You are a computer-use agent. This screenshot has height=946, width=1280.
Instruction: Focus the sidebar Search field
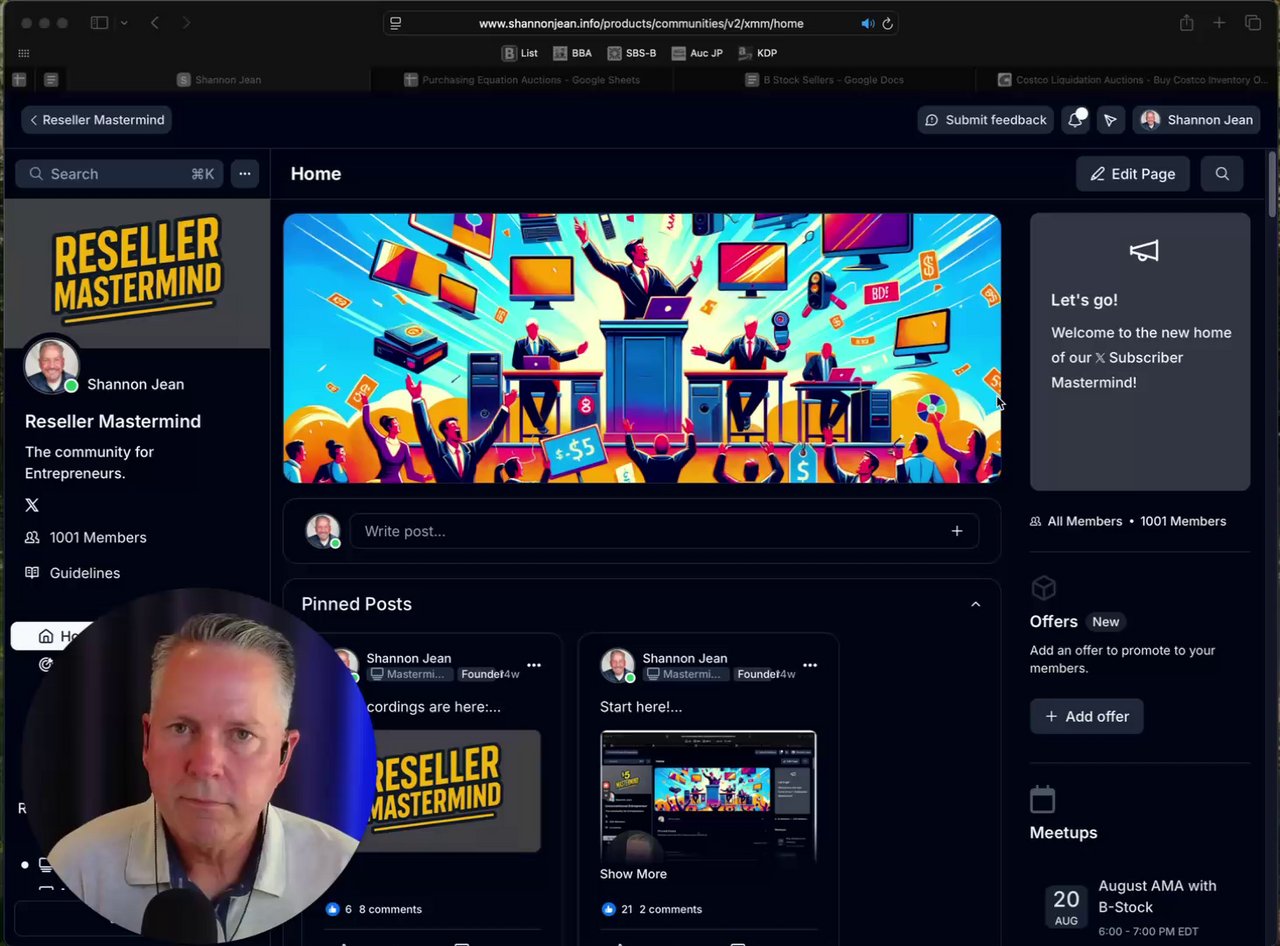tap(119, 174)
